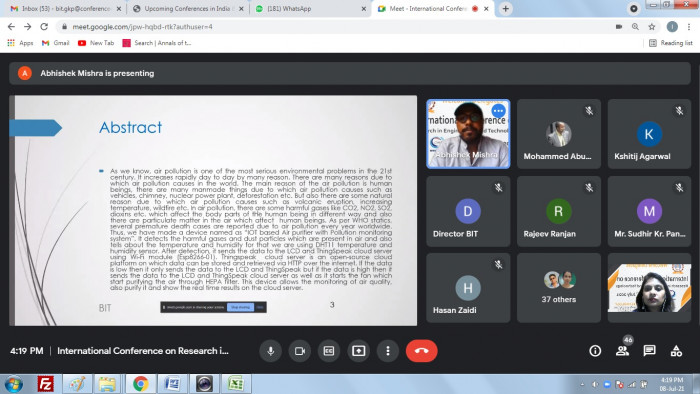Open options on Abhishek Mishra's video tile

498,111
